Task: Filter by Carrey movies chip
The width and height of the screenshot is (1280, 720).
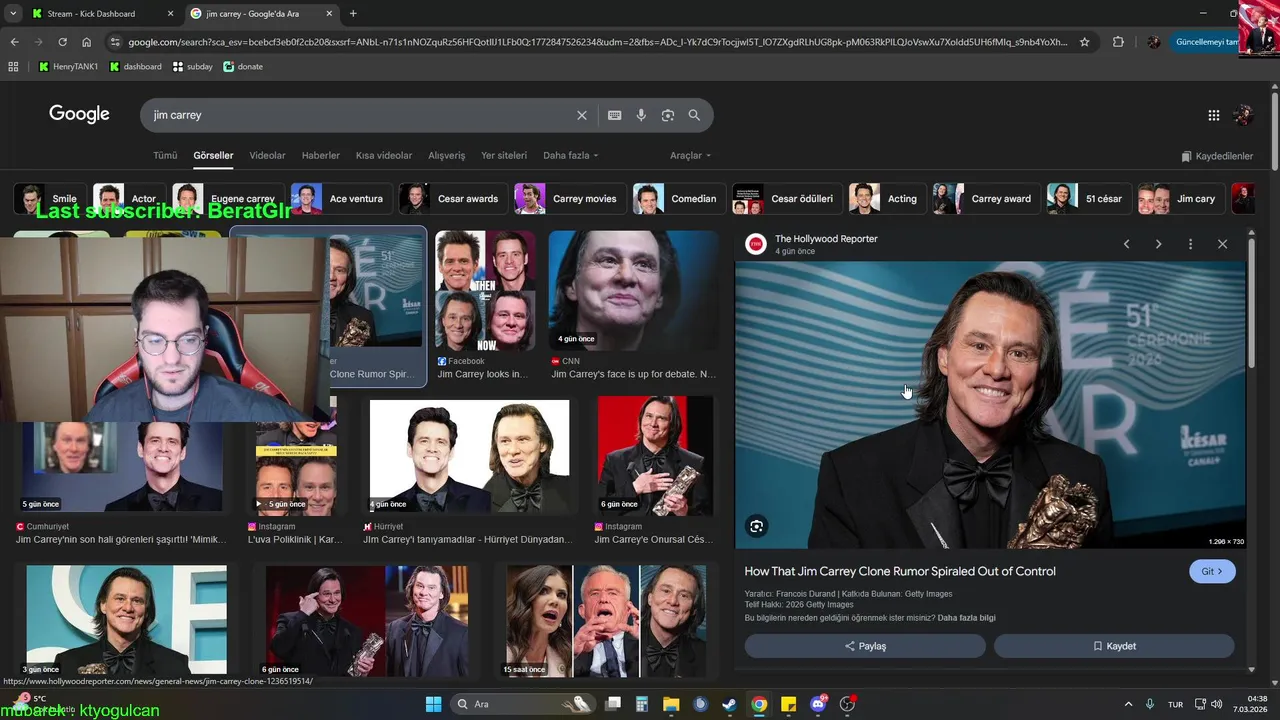Action: pyautogui.click(x=570, y=198)
